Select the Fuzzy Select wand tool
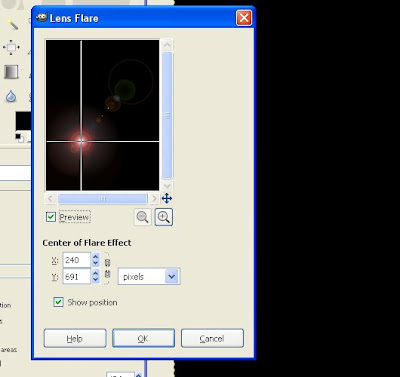Viewport: 400px width, 377px height. (12, 24)
